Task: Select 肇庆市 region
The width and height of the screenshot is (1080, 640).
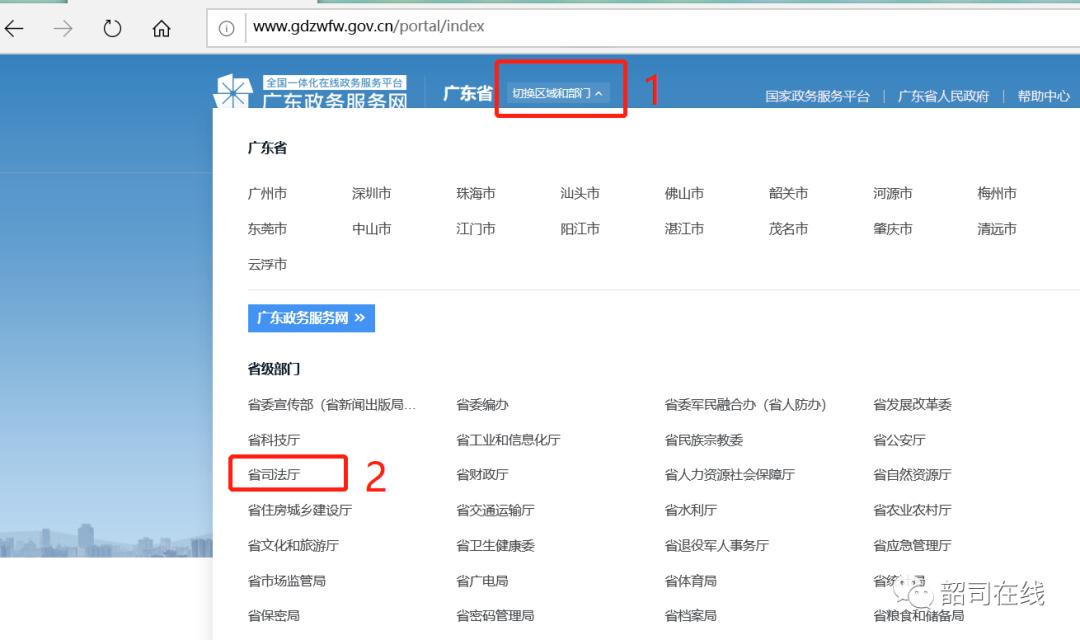Action: (893, 229)
